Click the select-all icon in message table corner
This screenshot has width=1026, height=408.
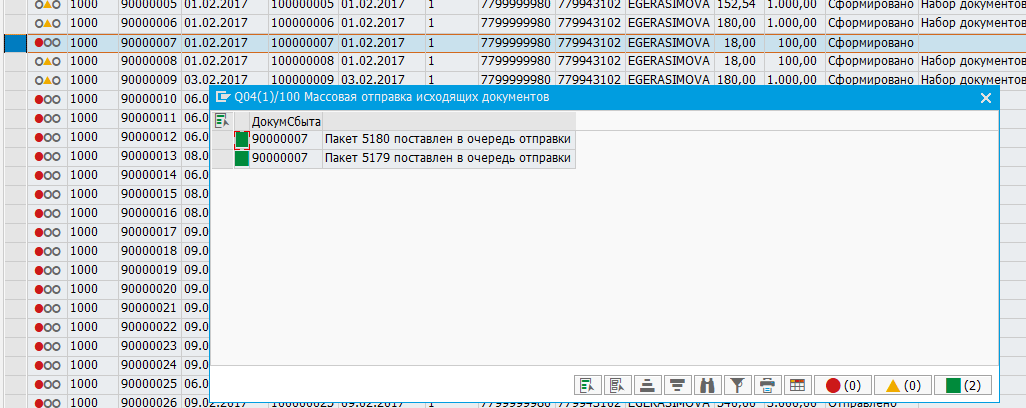point(221,120)
